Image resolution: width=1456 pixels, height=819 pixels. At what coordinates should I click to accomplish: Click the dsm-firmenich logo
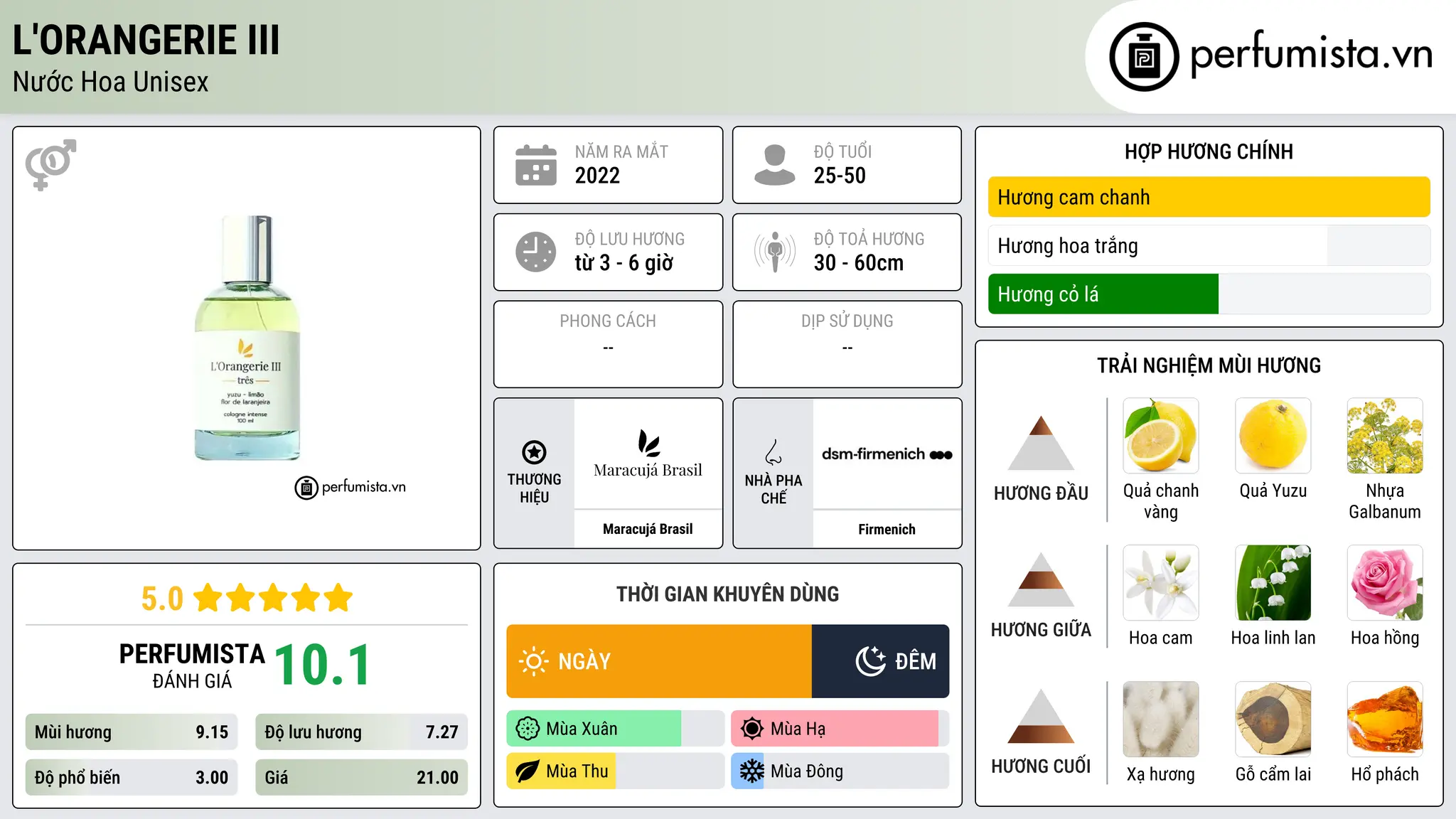887,454
